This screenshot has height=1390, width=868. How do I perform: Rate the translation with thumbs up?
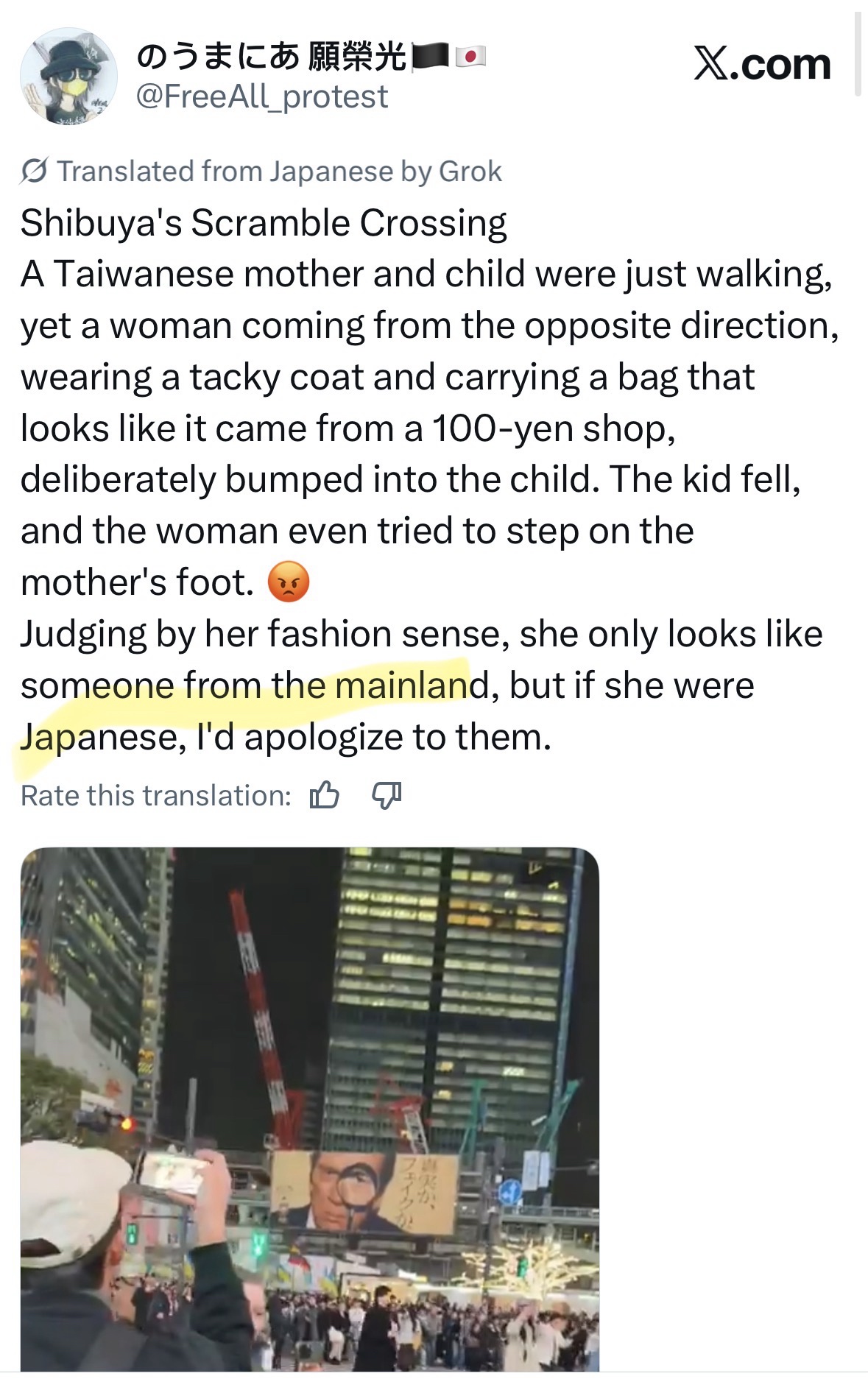pos(324,796)
